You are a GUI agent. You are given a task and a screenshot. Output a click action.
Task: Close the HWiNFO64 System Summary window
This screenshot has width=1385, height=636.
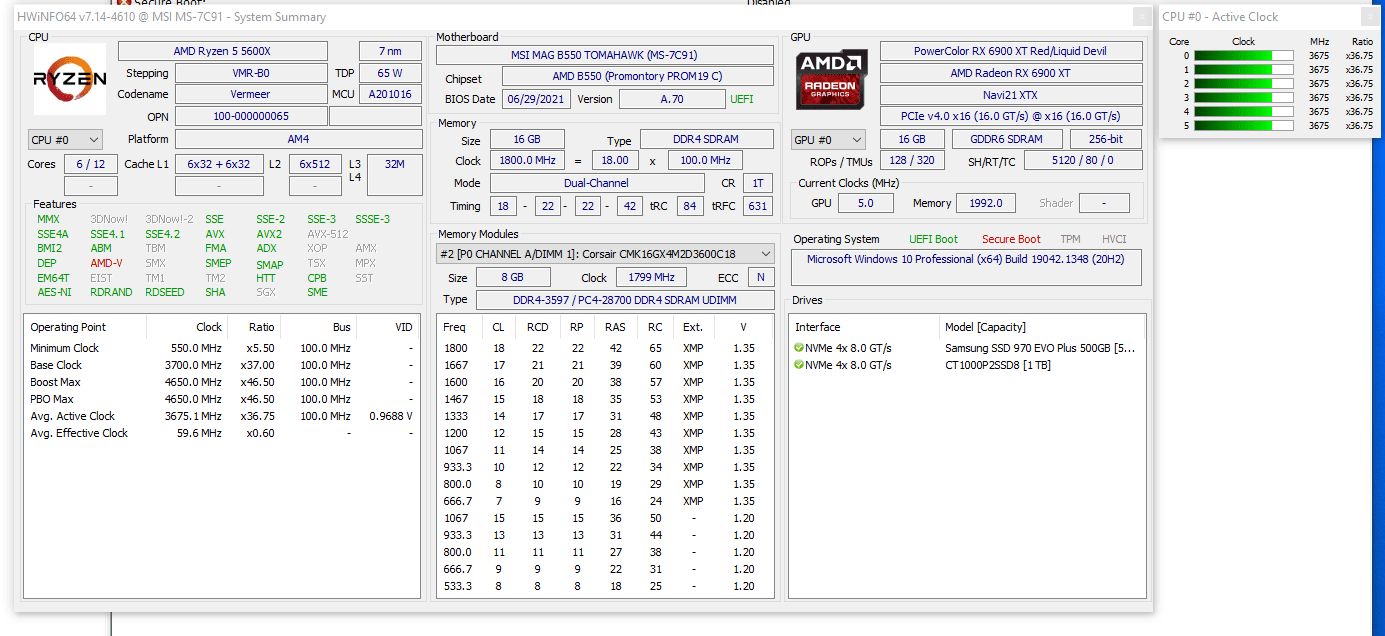pyautogui.click(x=1141, y=17)
